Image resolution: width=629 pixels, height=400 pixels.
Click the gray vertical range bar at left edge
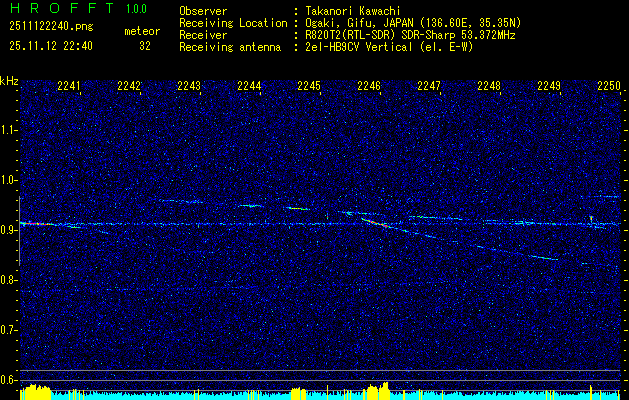pyautogui.click(x=19, y=231)
